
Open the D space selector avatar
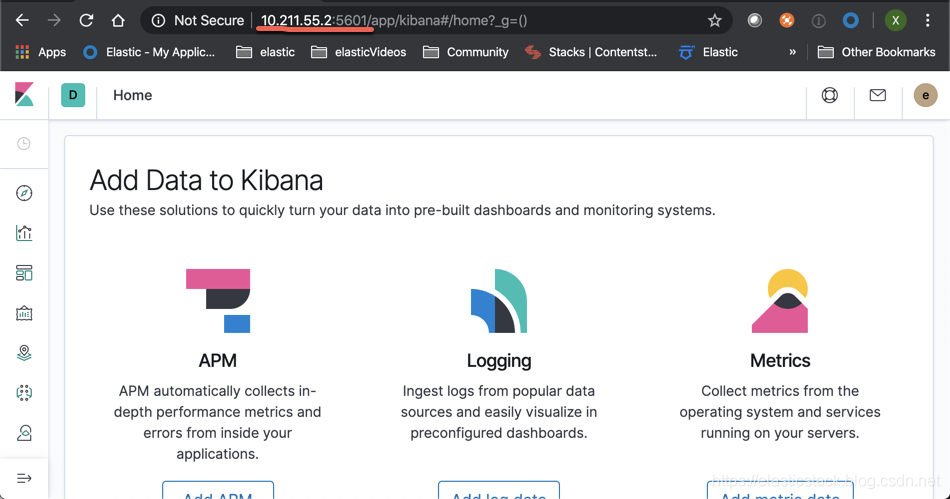coord(73,95)
